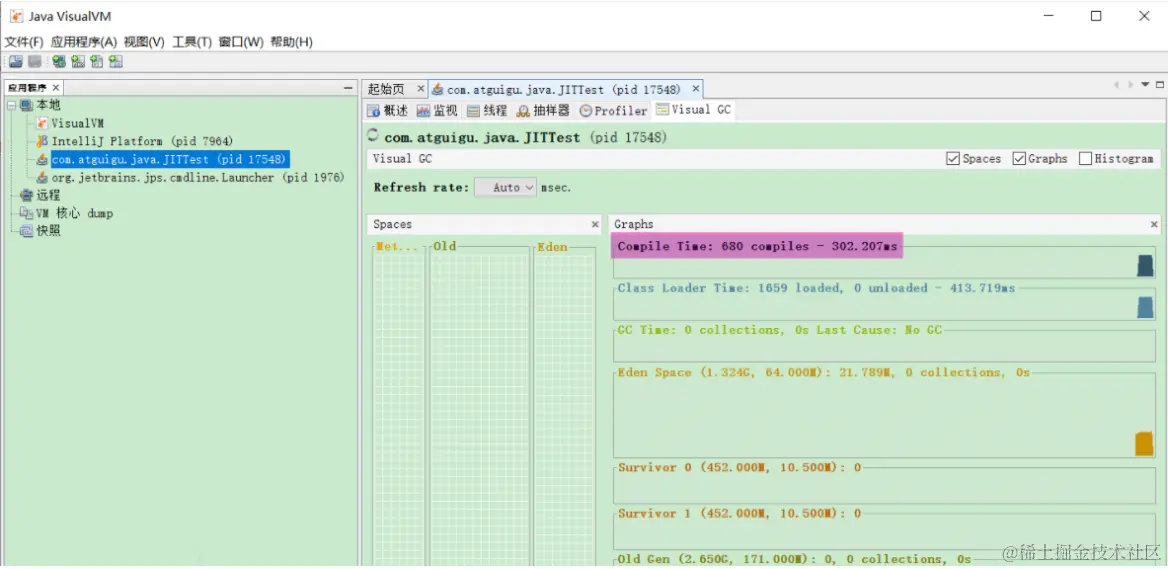1168x569 pixels.
Task: Open the 工具(T) menu
Action: point(192,42)
